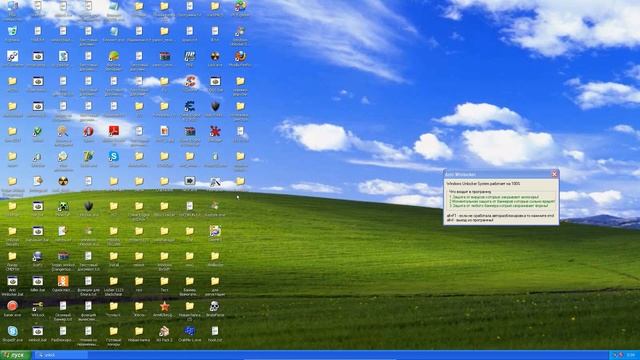This screenshot has height=360, width=640.
Task: Open the blue E-shaped program icon
Action: (x=189, y=106)
